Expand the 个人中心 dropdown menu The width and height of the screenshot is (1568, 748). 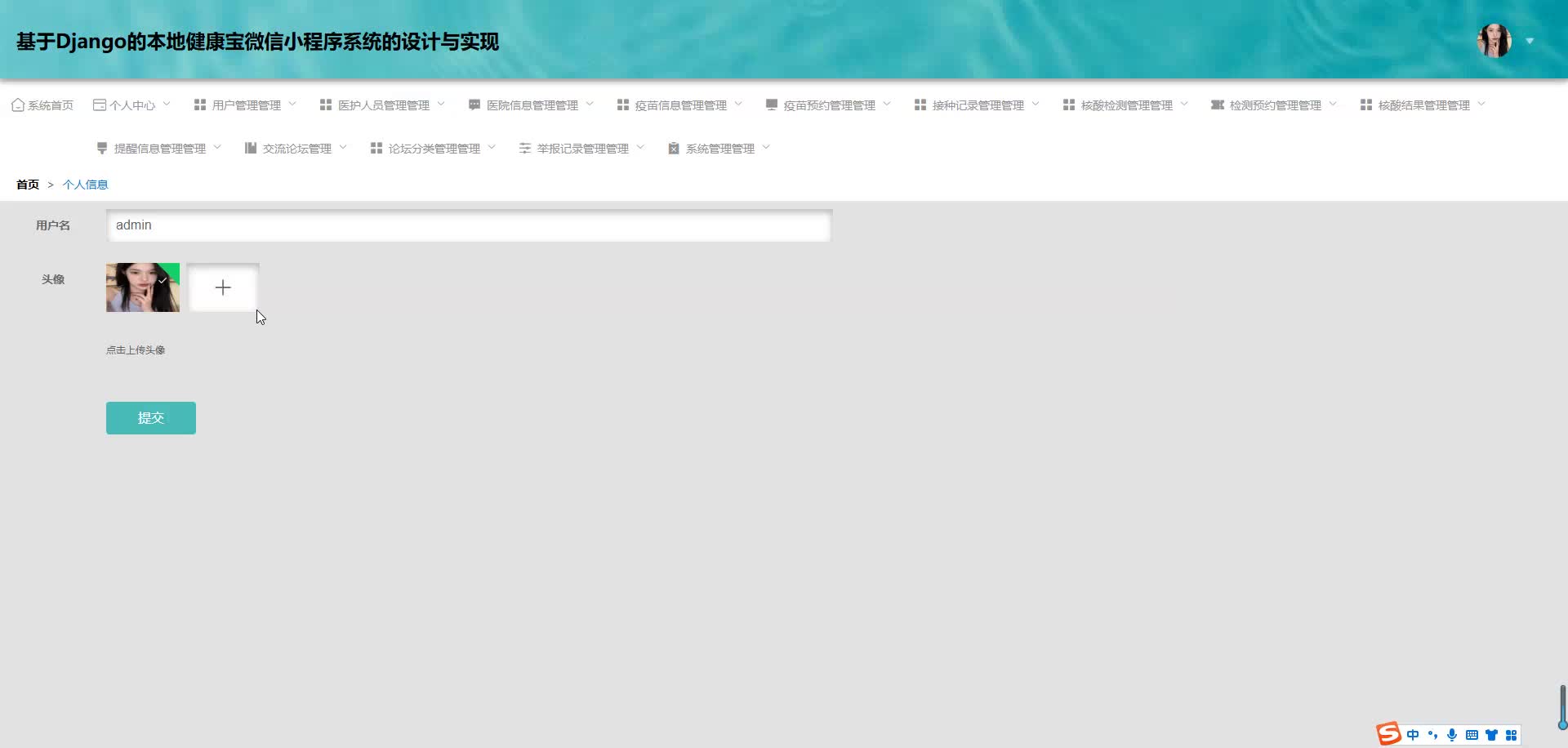click(x=167, y=105)
